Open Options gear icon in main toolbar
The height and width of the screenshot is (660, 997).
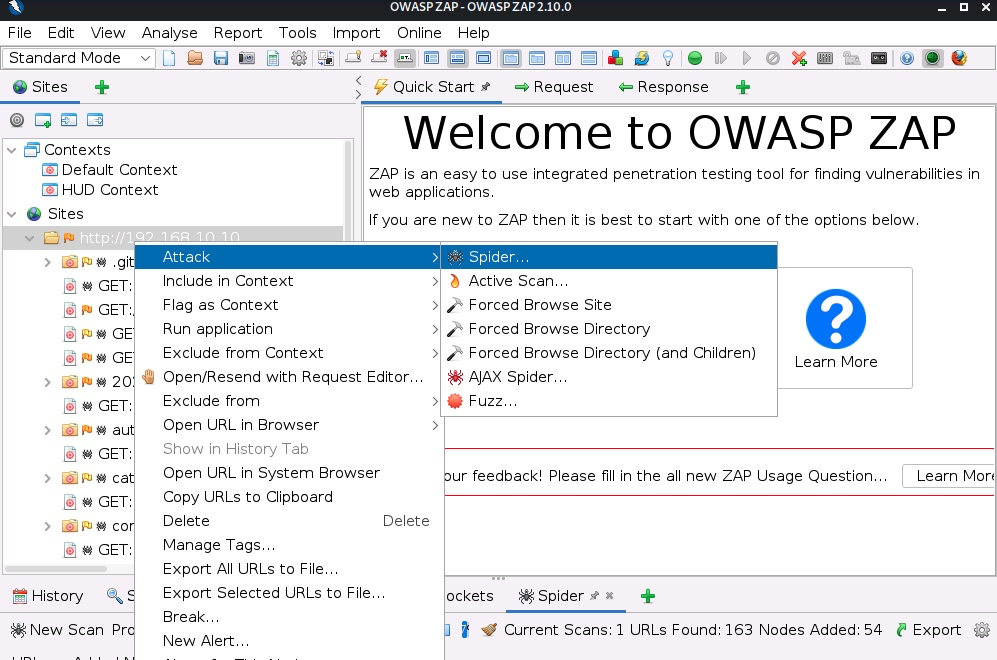tap(299, 58)
